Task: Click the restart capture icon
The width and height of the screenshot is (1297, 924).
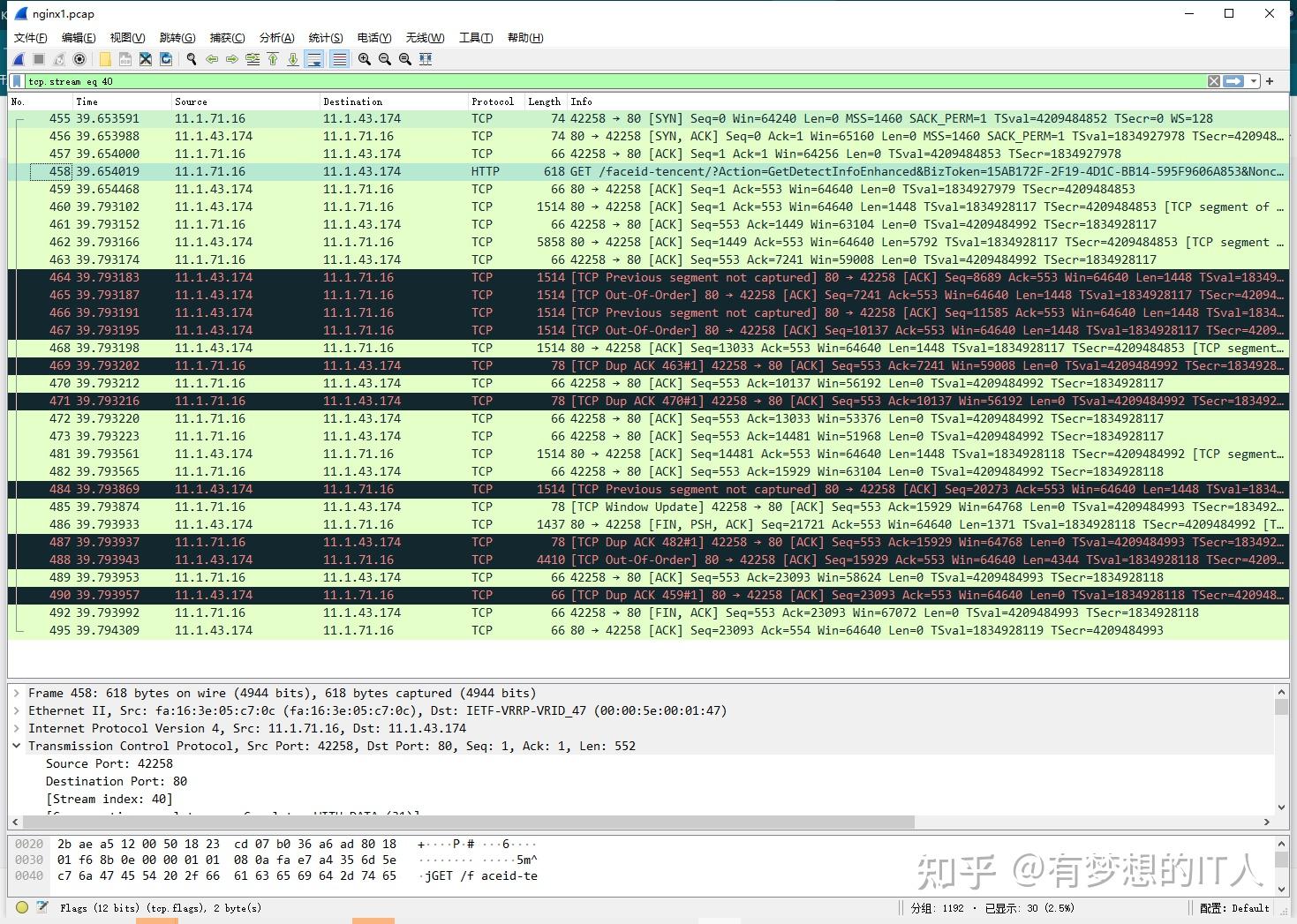Action: (x=59, y=59)
